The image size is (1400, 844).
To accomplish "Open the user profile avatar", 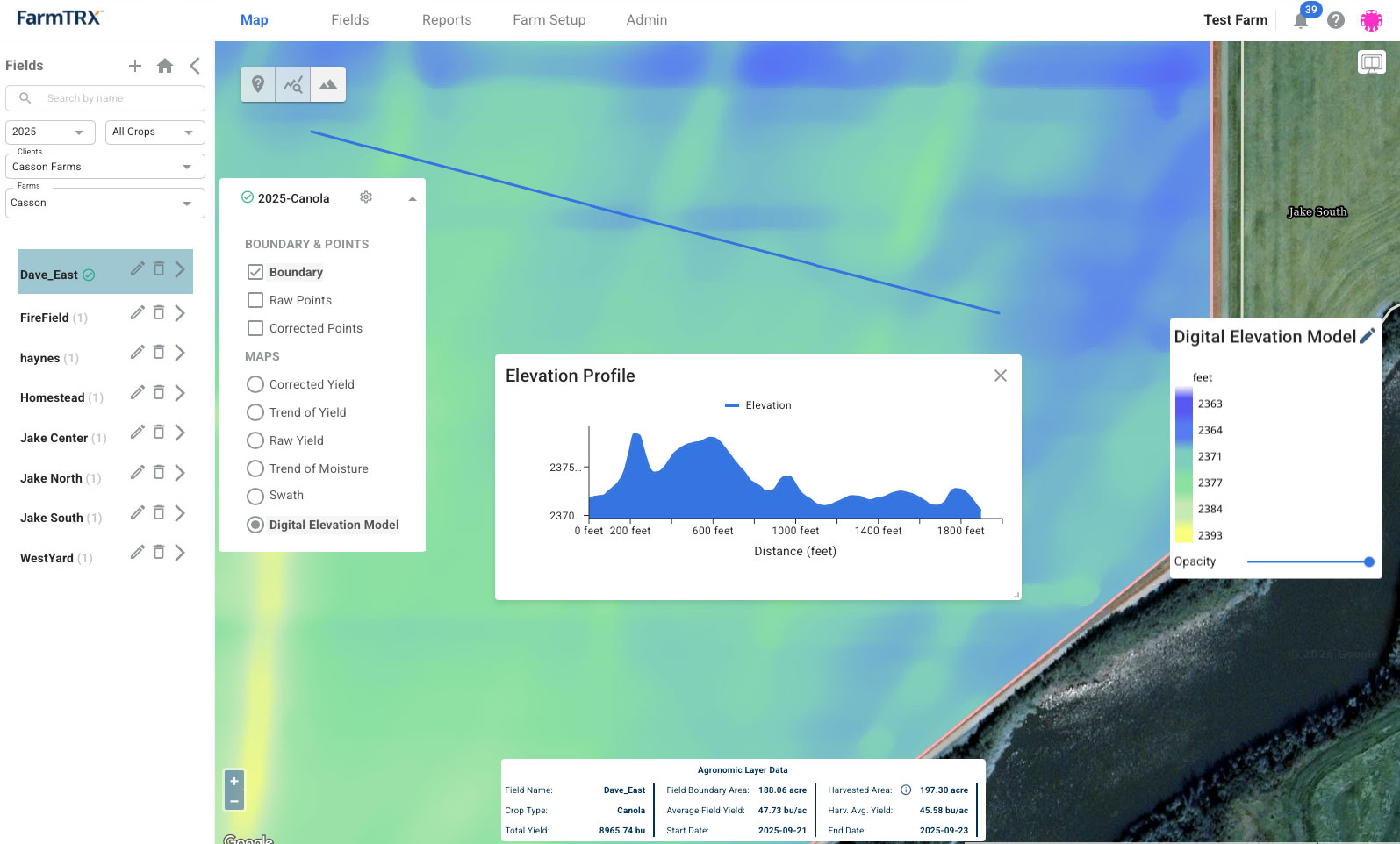I will pyautogui.click(x=1371, y=20).
